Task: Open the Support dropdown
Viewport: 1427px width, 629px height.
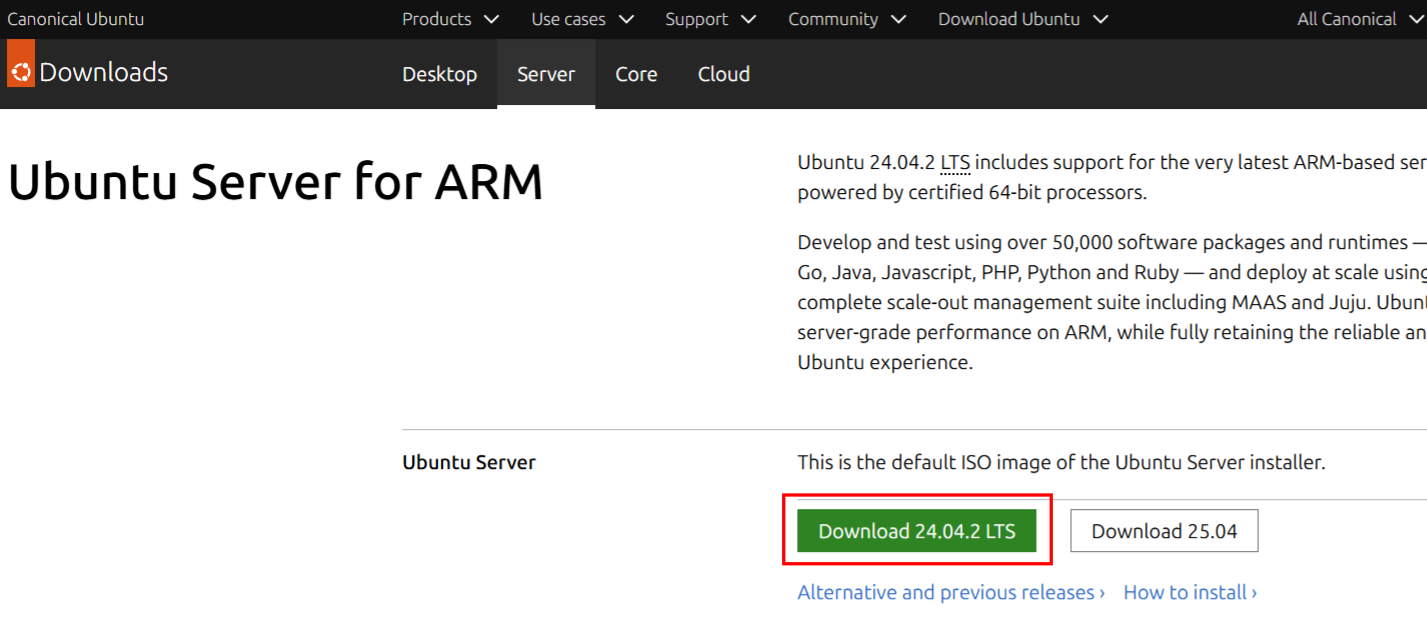Action: pos(710,19)
